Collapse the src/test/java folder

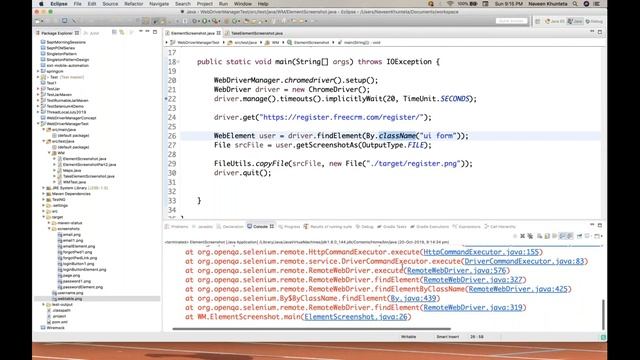coord(44,141)
